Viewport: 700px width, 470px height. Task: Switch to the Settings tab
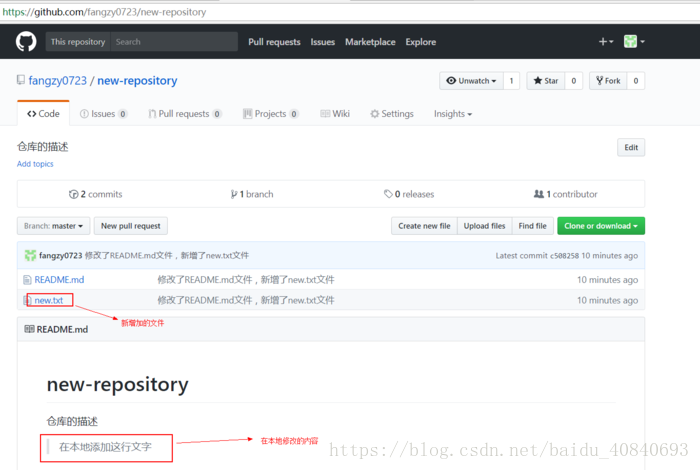[x=392, y=114]
